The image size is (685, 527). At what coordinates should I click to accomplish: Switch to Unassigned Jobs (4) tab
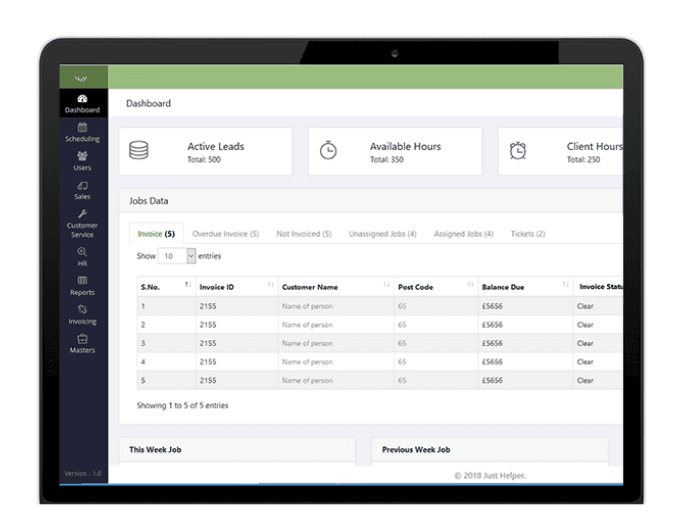382,234
